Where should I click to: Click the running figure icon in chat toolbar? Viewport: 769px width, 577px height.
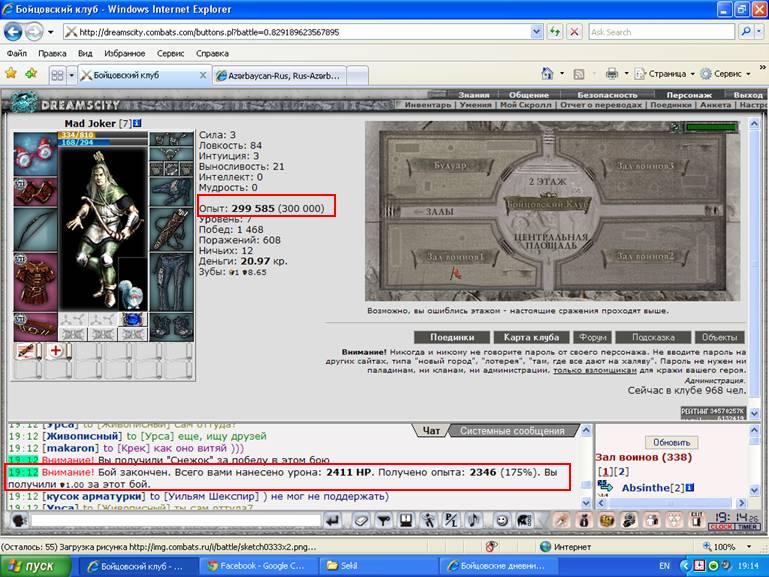click(429, 520)
